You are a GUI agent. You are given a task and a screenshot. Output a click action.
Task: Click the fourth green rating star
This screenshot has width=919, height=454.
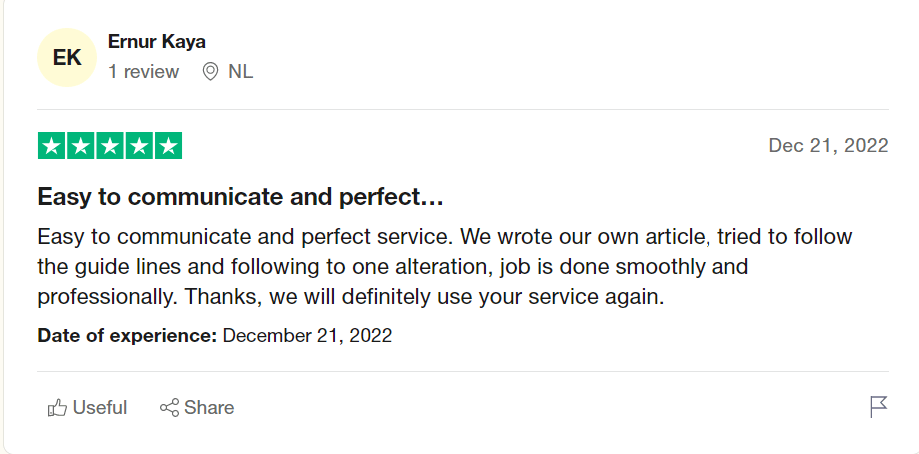click(x=139, y=146)
